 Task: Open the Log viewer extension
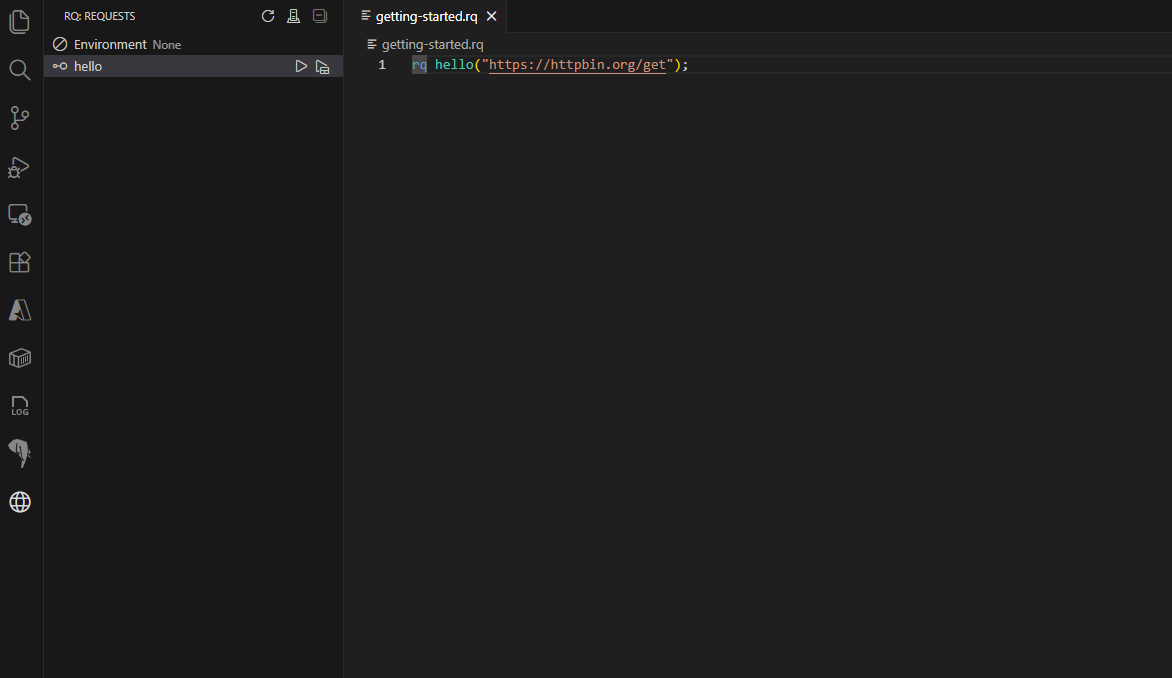[20, 405]
